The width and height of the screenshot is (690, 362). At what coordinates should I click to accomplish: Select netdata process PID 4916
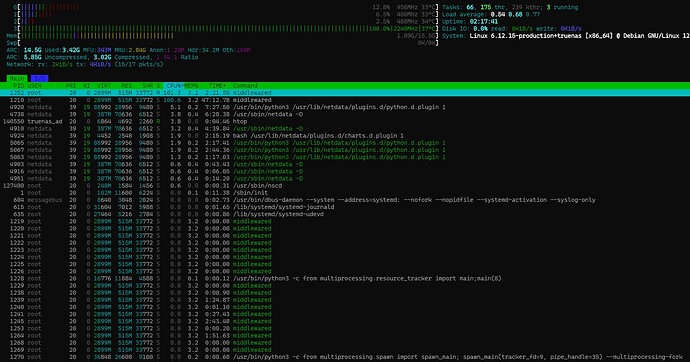click(x=345, y=172)
